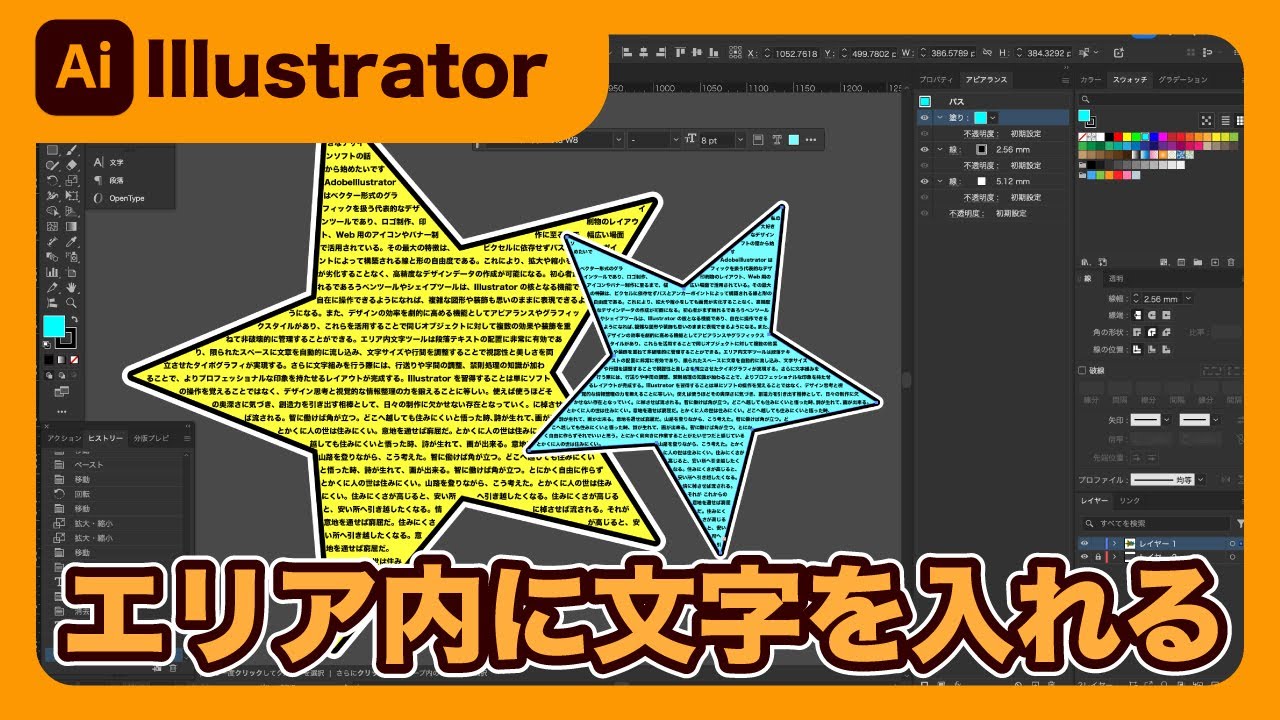Screen dimensions: 1280x720
Task: Switch to the グラデーション tab
Action: click(x=1183, y=80)
